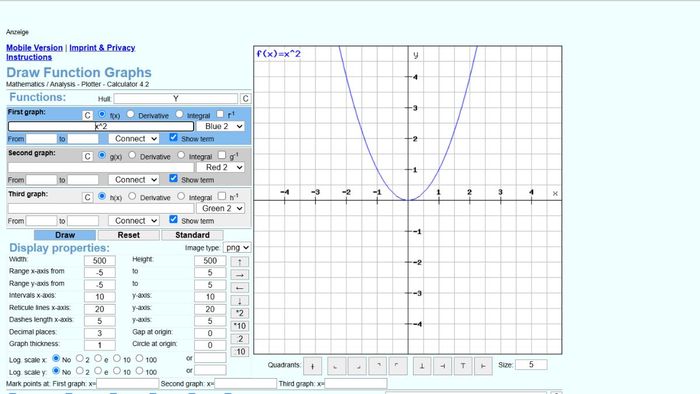
Task: Open the Mobile Version link
Action: (x=34, y=48)
